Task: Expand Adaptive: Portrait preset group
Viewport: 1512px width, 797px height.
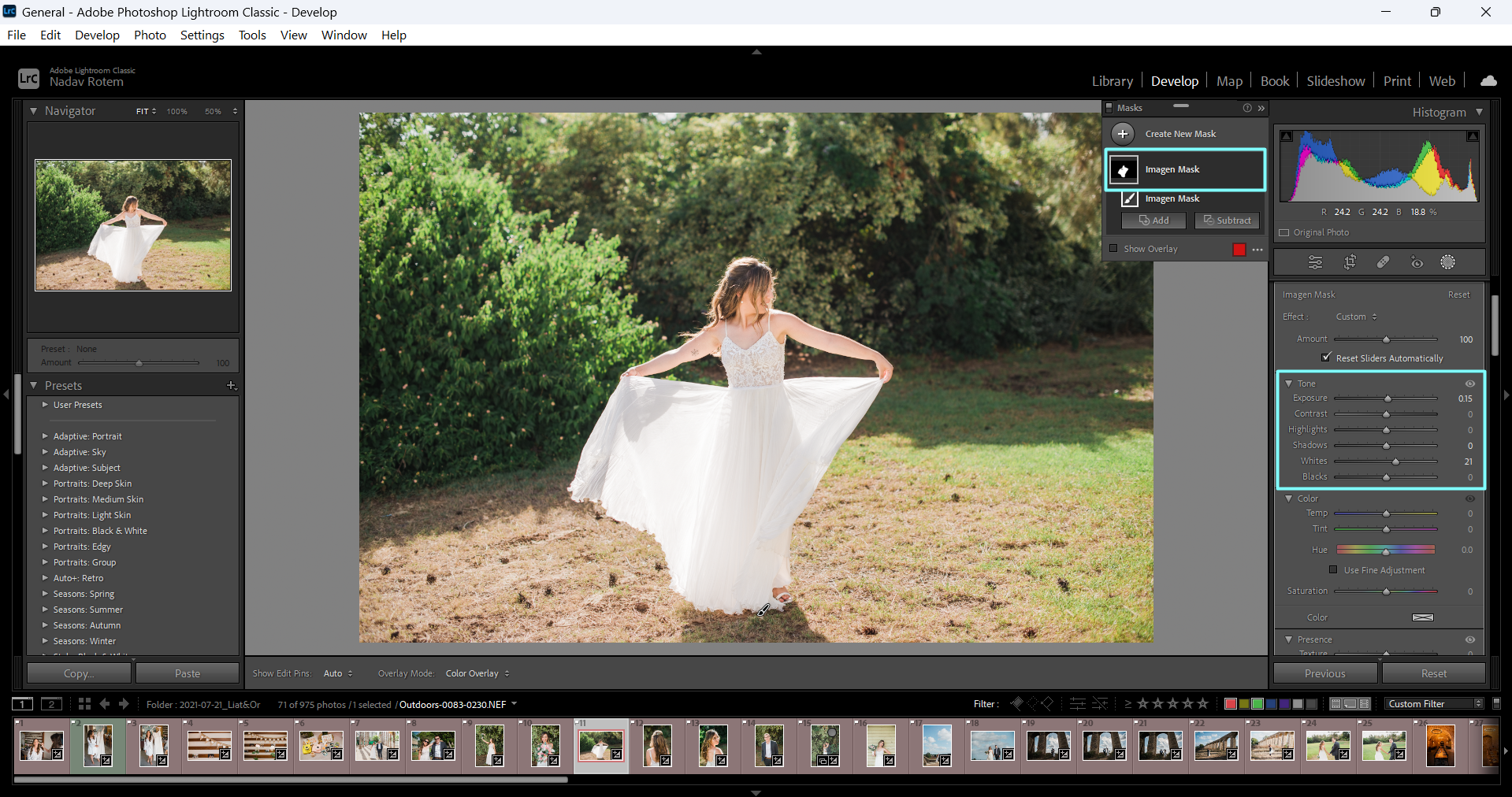Action: 45,436
